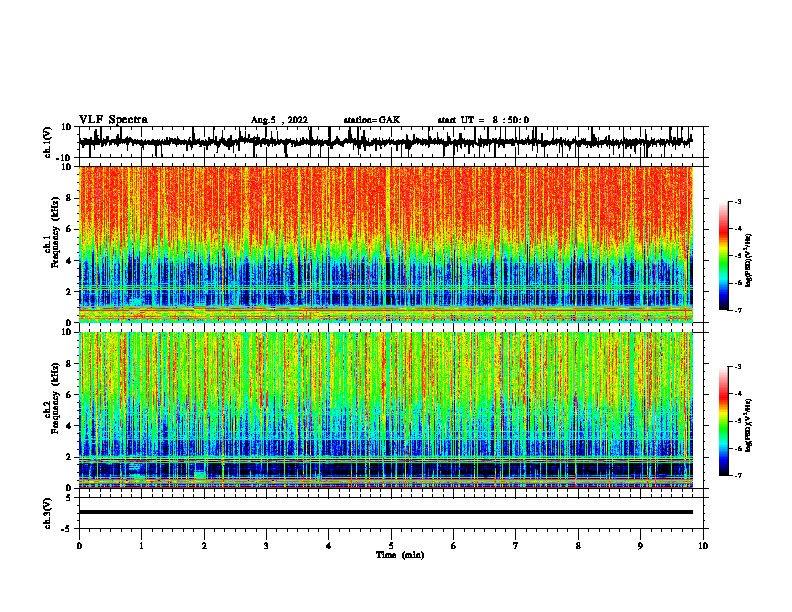The image size is (792, 612).
Task: Click the 'VLF Spectra' title text
Action: point(113,120)
